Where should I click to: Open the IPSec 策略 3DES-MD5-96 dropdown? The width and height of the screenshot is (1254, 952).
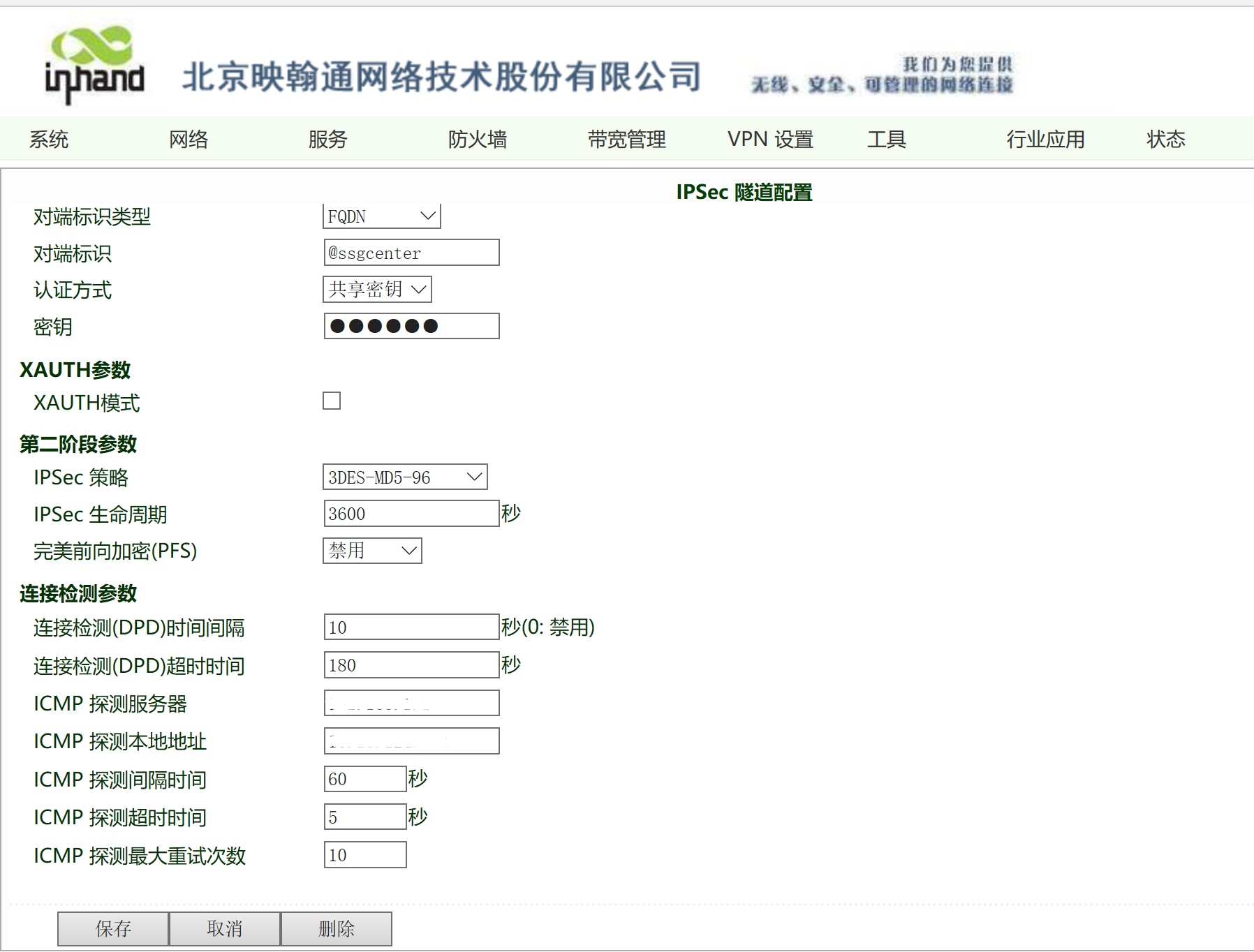pyautogui.click(x=405, y=477)
